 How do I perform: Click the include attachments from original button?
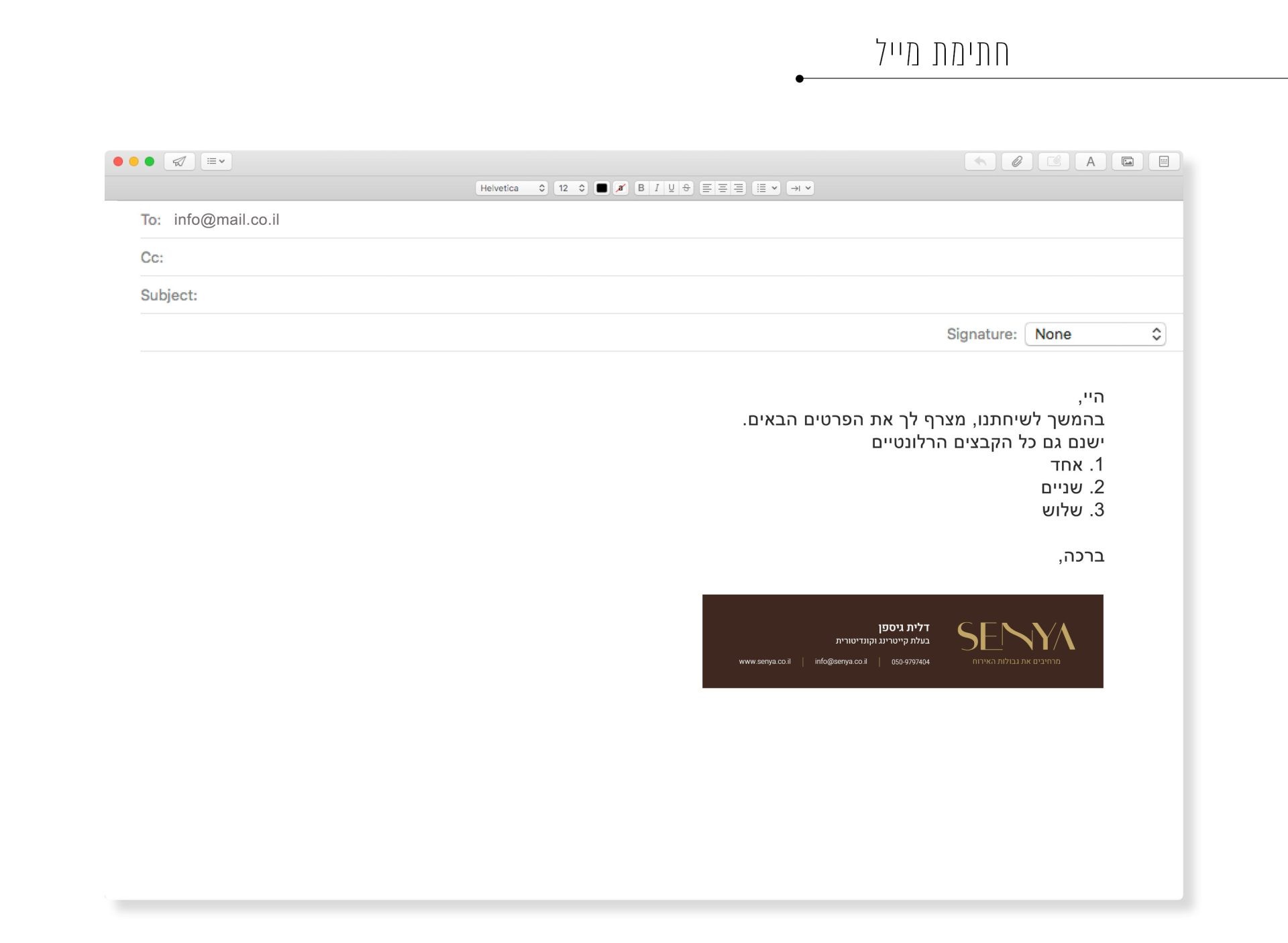coord(1054,161)
